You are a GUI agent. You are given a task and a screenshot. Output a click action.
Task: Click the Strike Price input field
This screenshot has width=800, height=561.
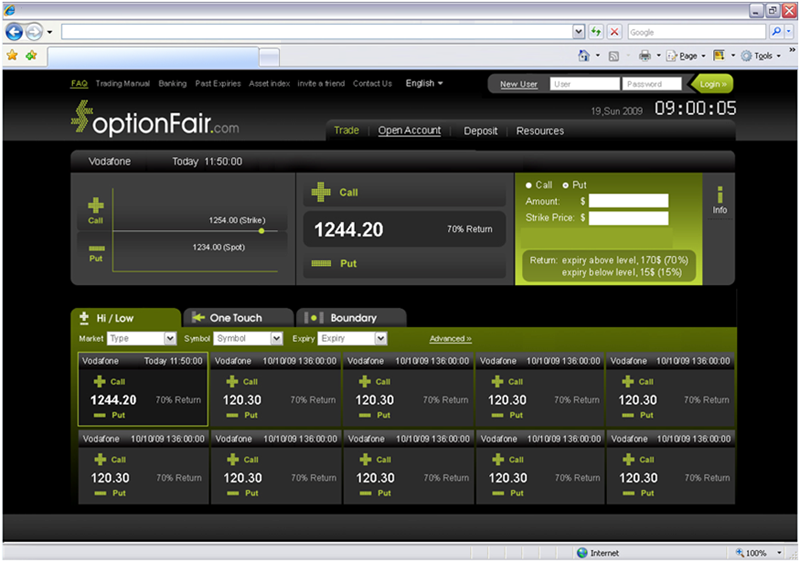[x=628, y=218]
